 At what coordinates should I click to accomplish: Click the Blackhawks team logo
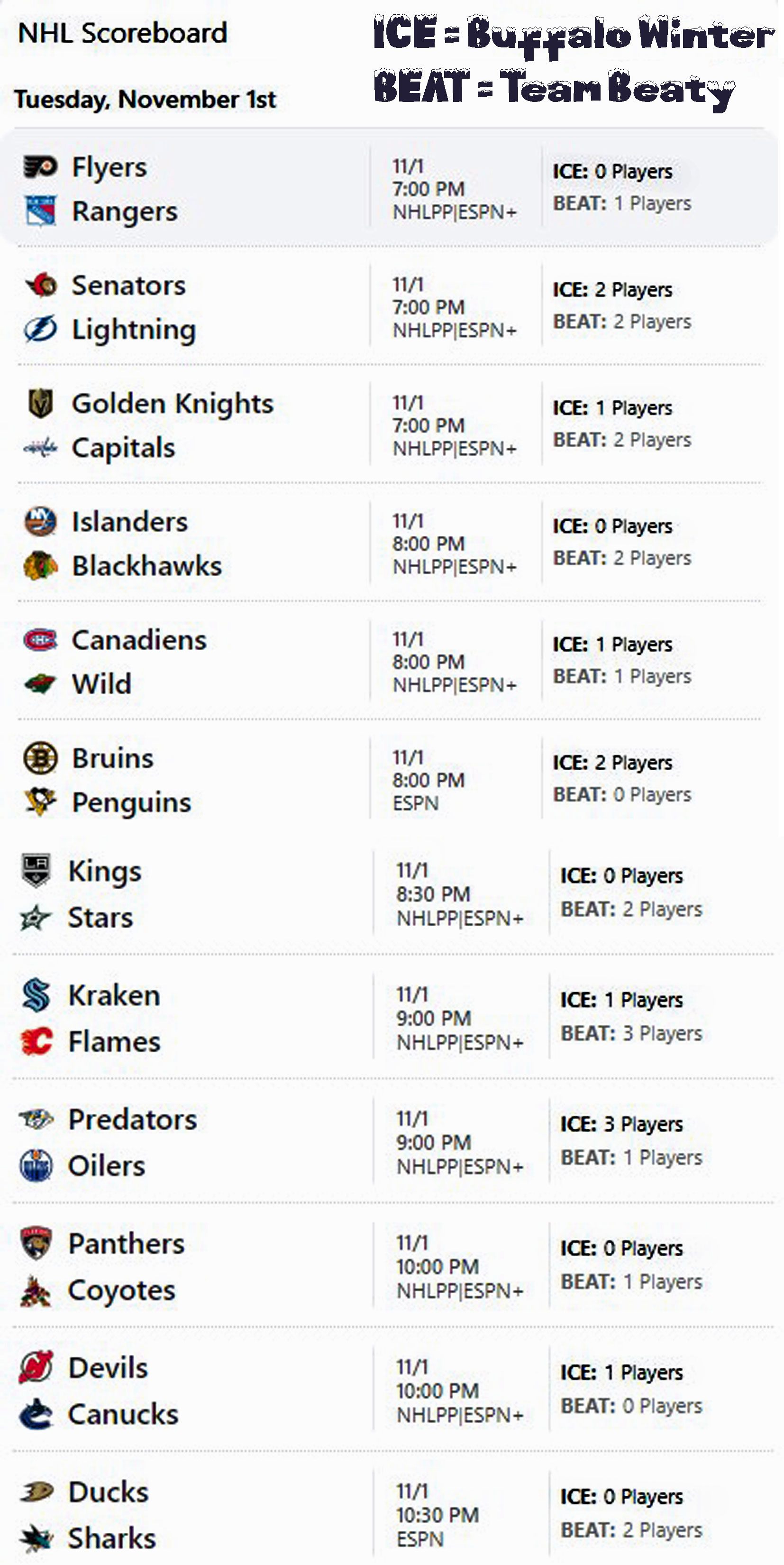40,566
